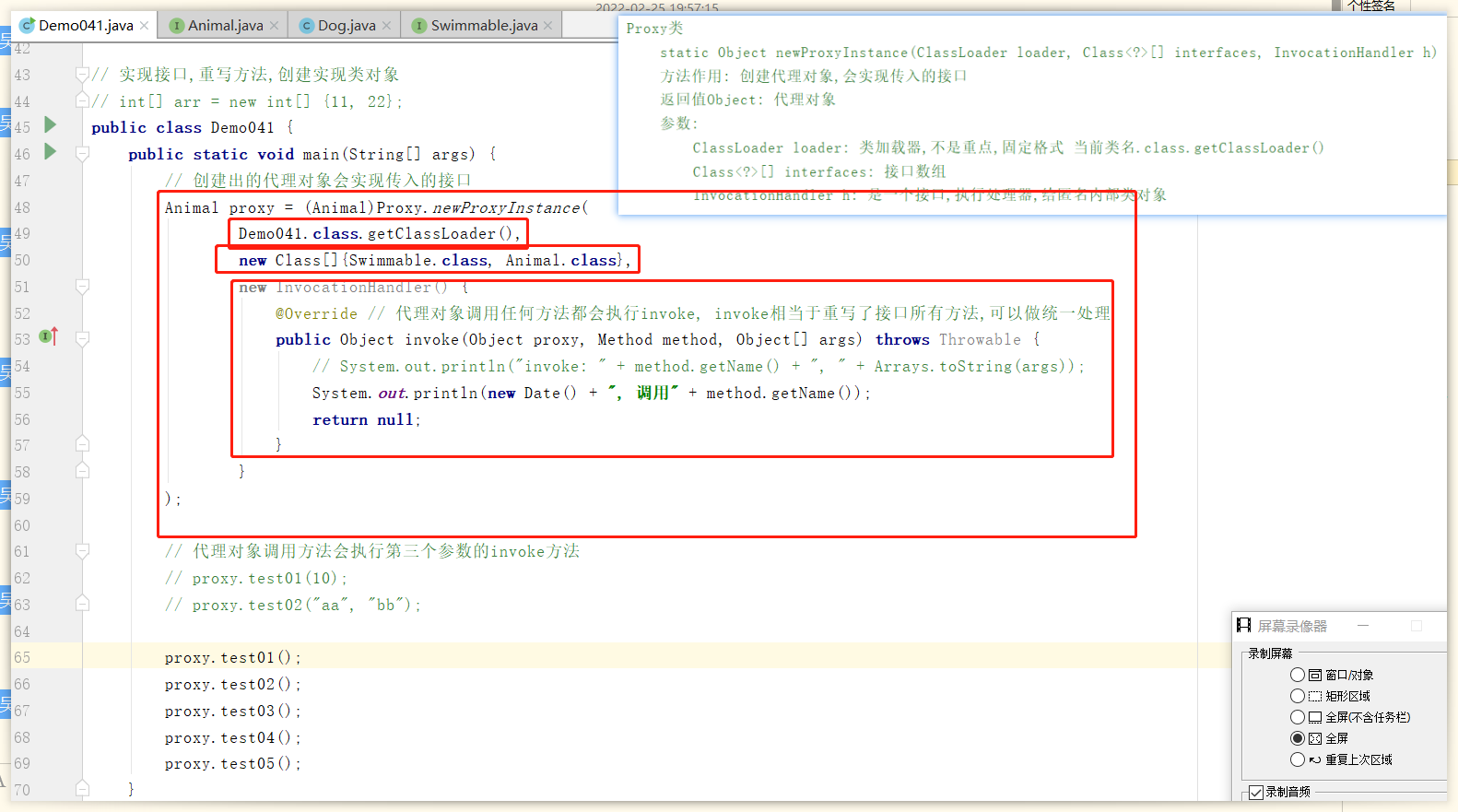
Task: Toggle the 录制音频 checkbox
Action: click(x=1256, y=792)
